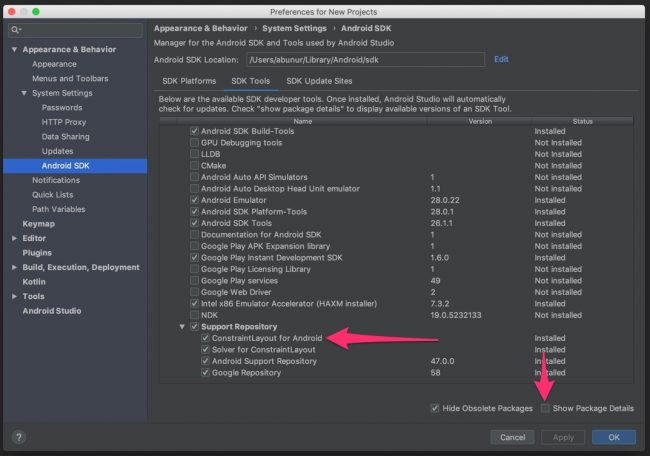Select Kotlin in sidebar

[34, 282]
